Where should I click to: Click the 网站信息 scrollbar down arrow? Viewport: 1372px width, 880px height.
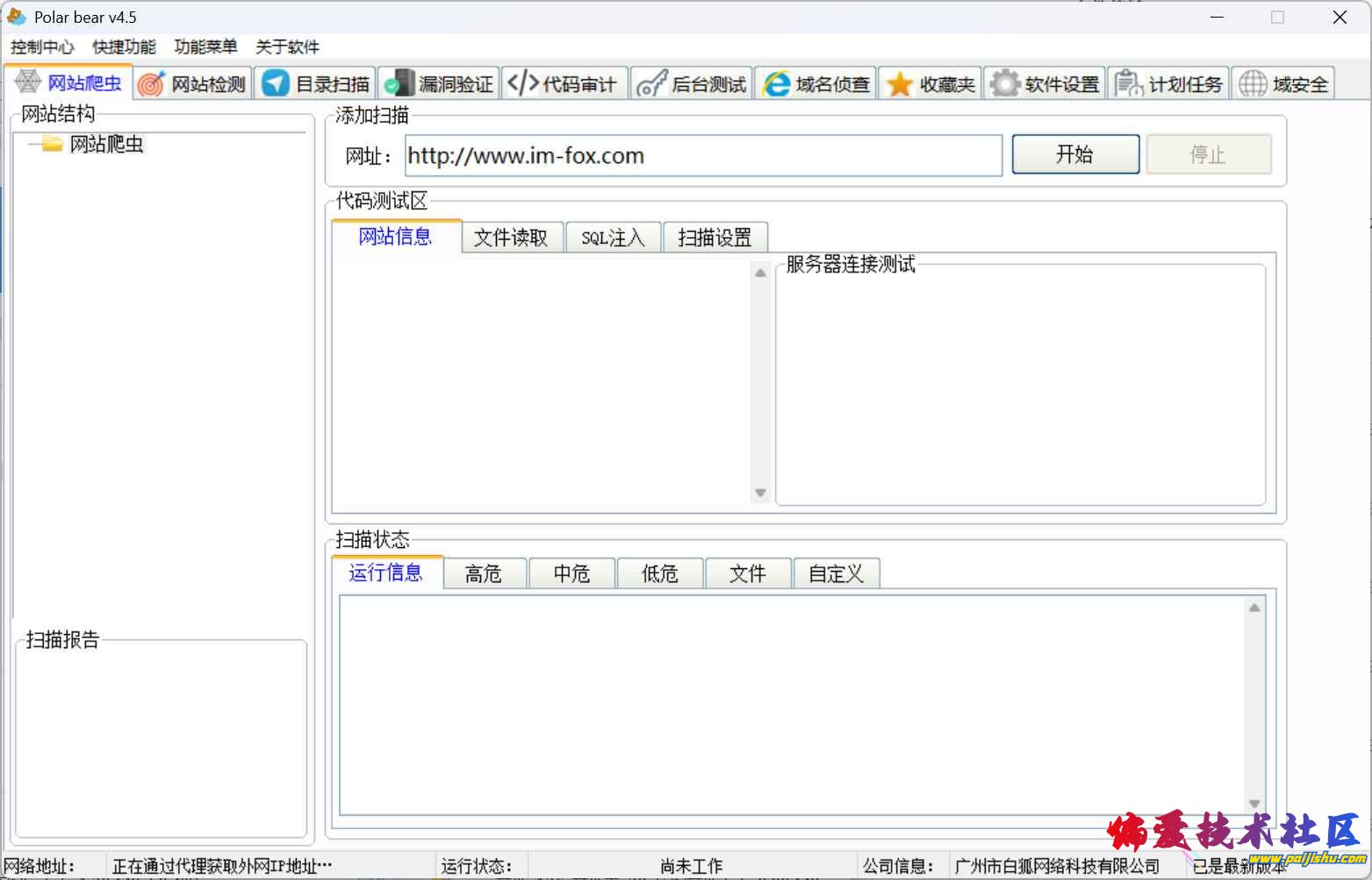(760, 493)
